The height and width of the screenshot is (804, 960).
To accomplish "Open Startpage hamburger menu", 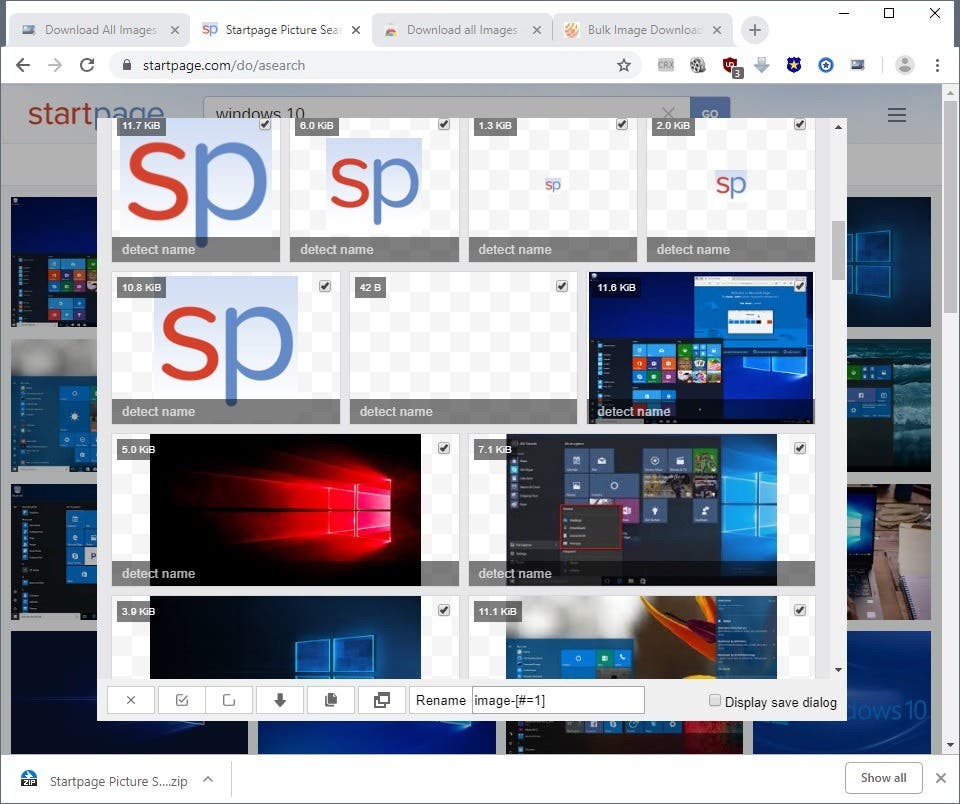I will pyautogui.click(x=896, y=115).
